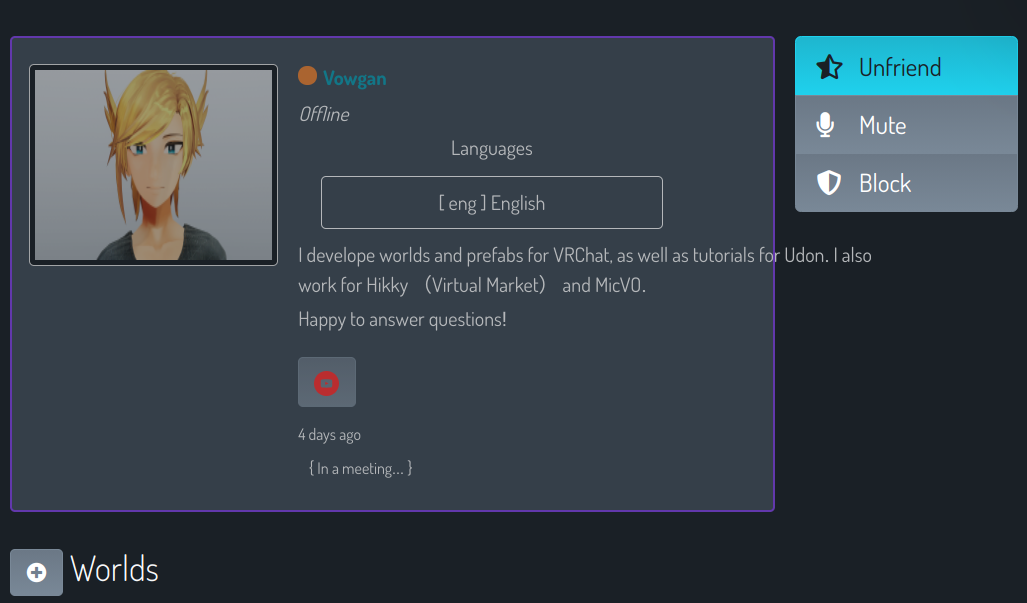Open the red YouTube link icon

[327, 382]
